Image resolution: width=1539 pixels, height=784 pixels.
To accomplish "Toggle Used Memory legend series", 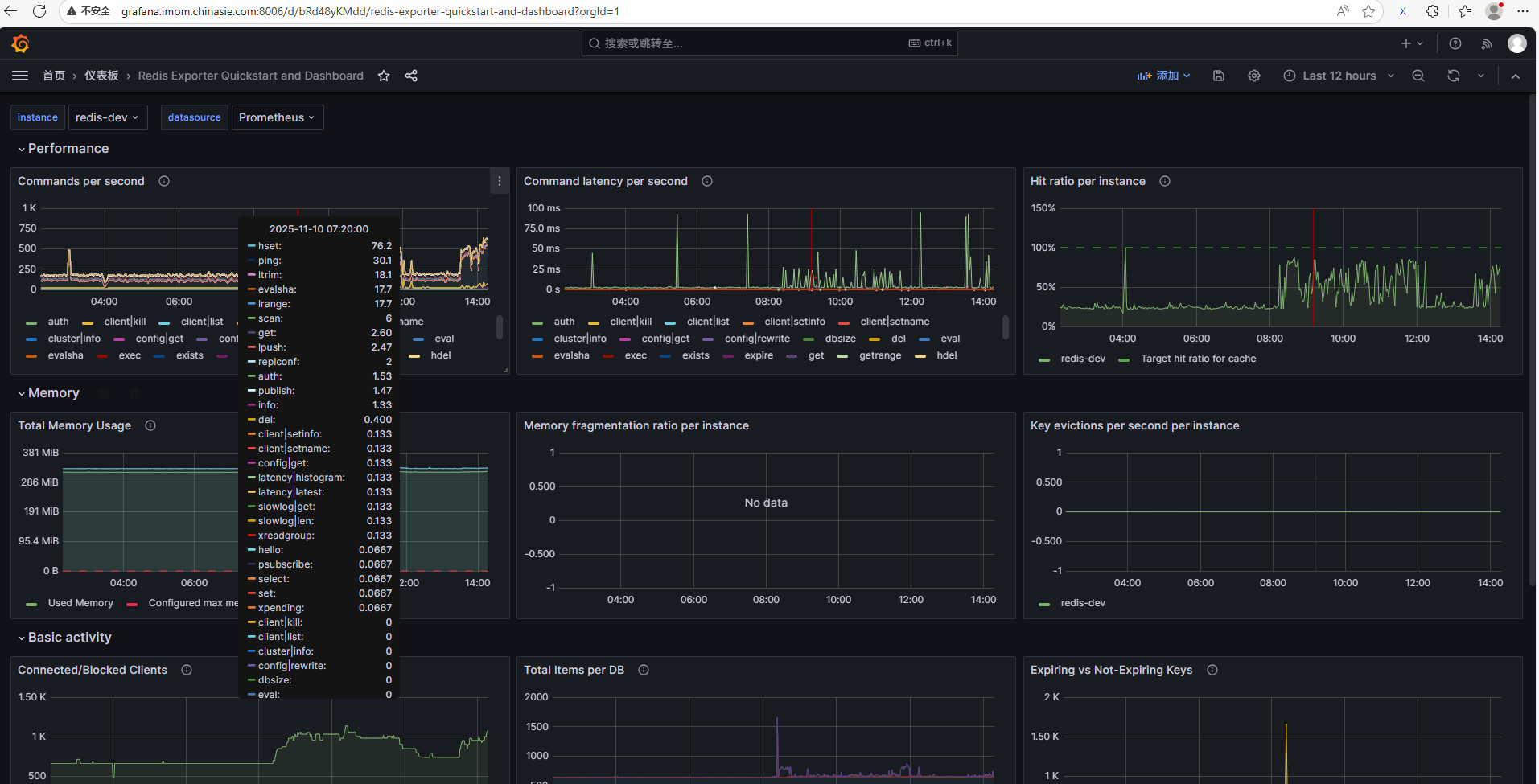I will [80, 603].
